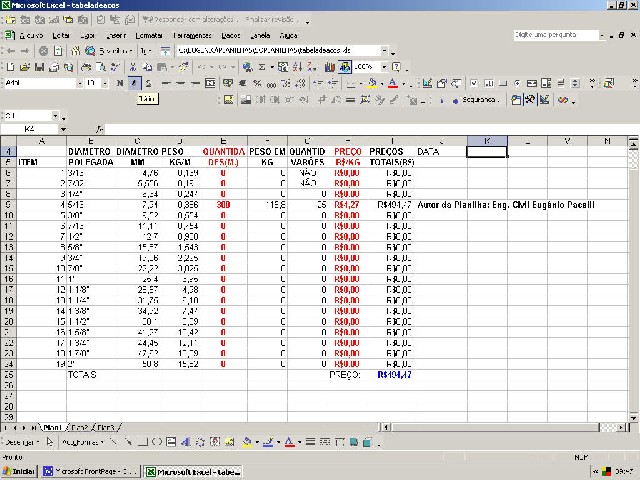The image size is (640, 480).
Task: Click the formula bar function (fx) button
Action: pyautogui.click(x=100, y=129)
